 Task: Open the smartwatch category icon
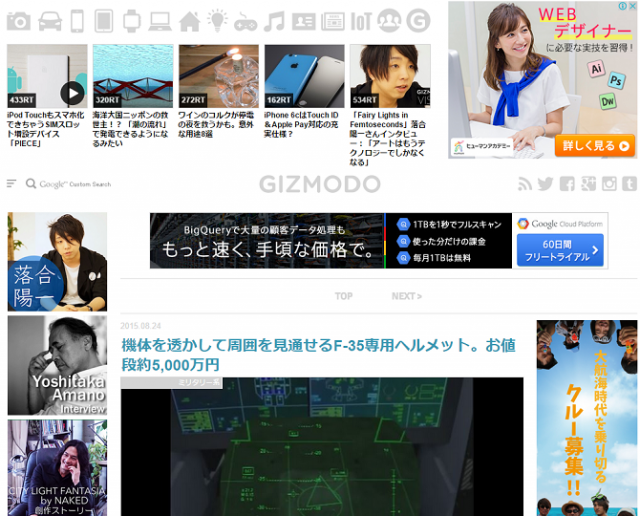(131, 21)
